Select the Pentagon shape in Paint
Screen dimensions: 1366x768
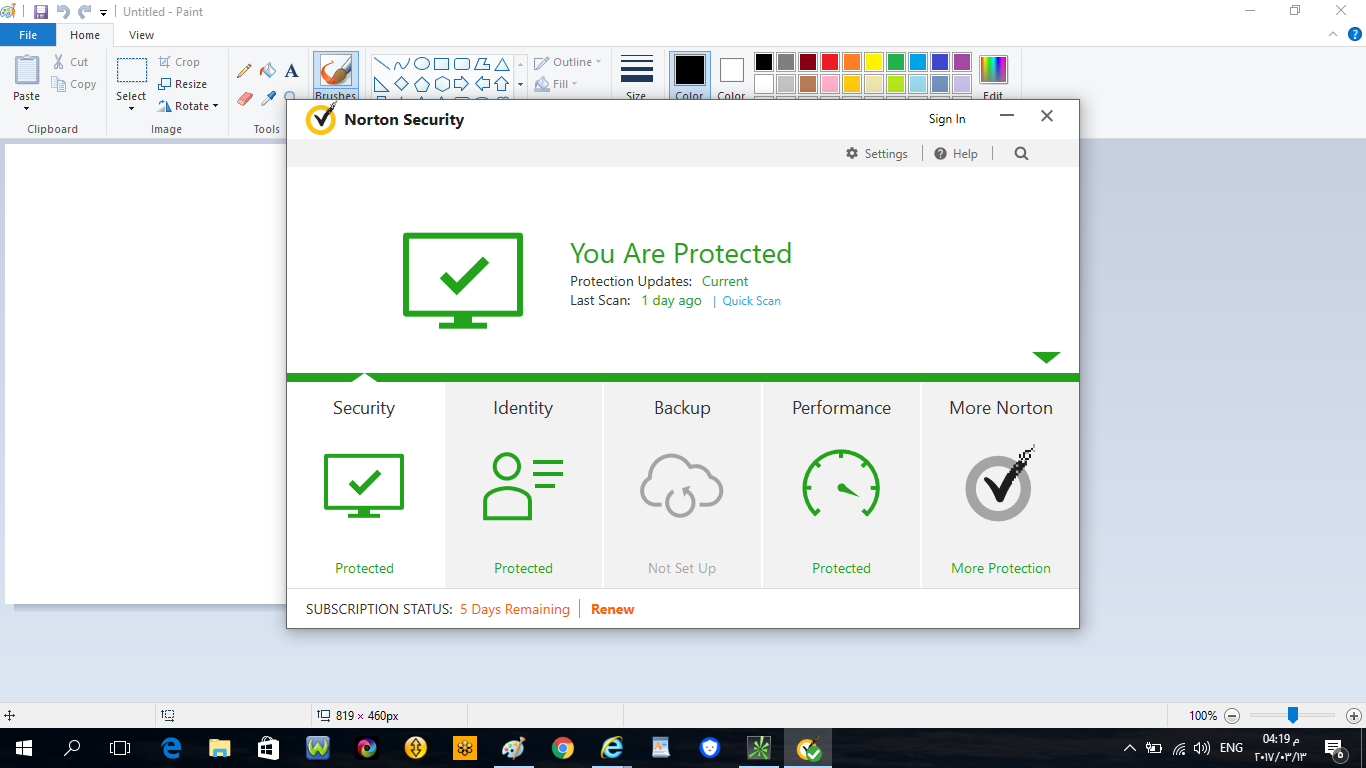pos(422,84)
